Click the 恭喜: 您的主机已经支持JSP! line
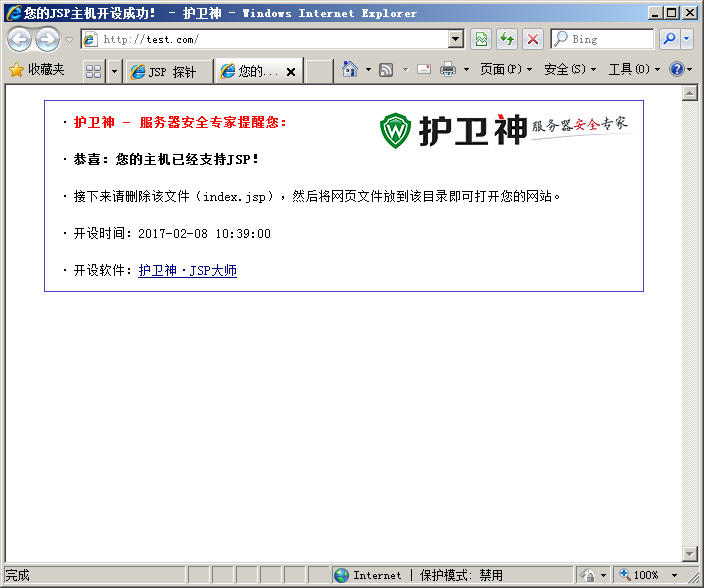This screenshot has height=588, width=704. click(x=166, y=159)
